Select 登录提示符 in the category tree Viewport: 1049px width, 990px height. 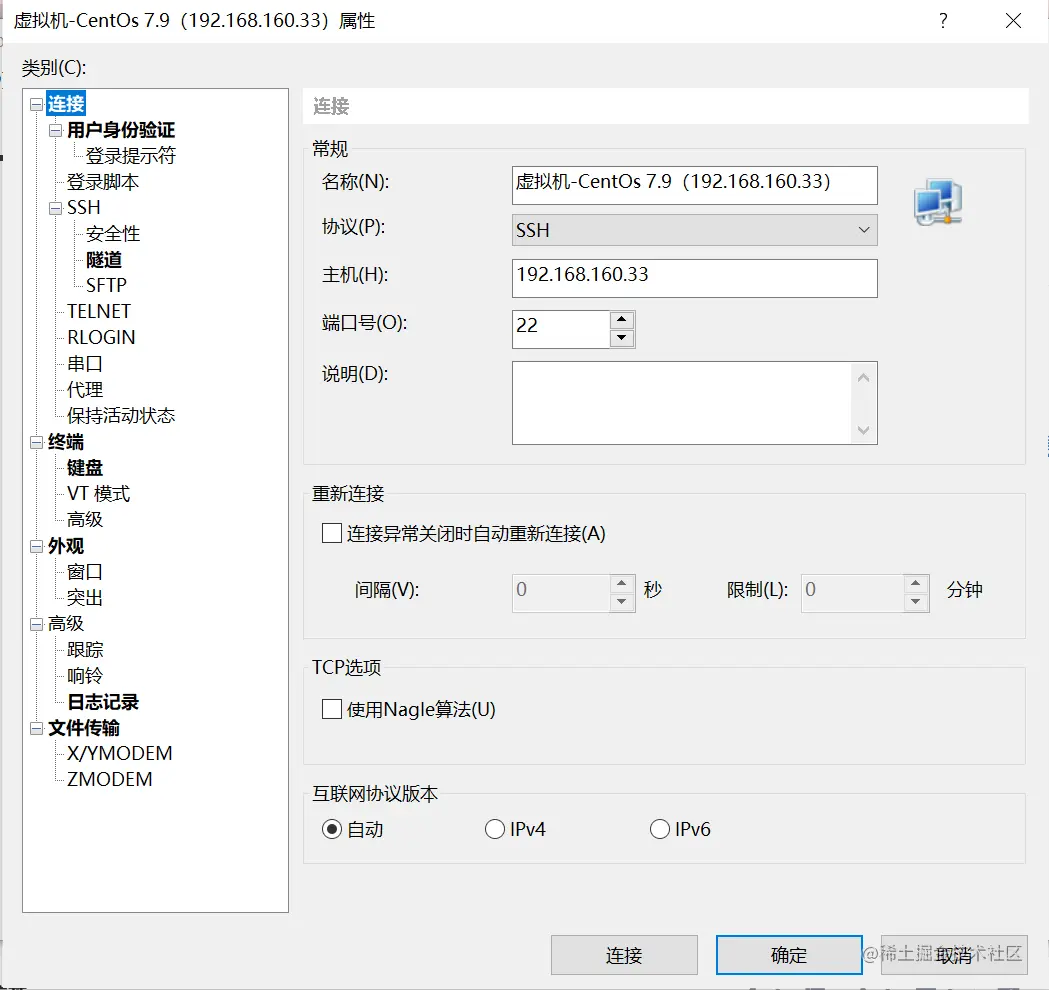[x=130, y=156]
